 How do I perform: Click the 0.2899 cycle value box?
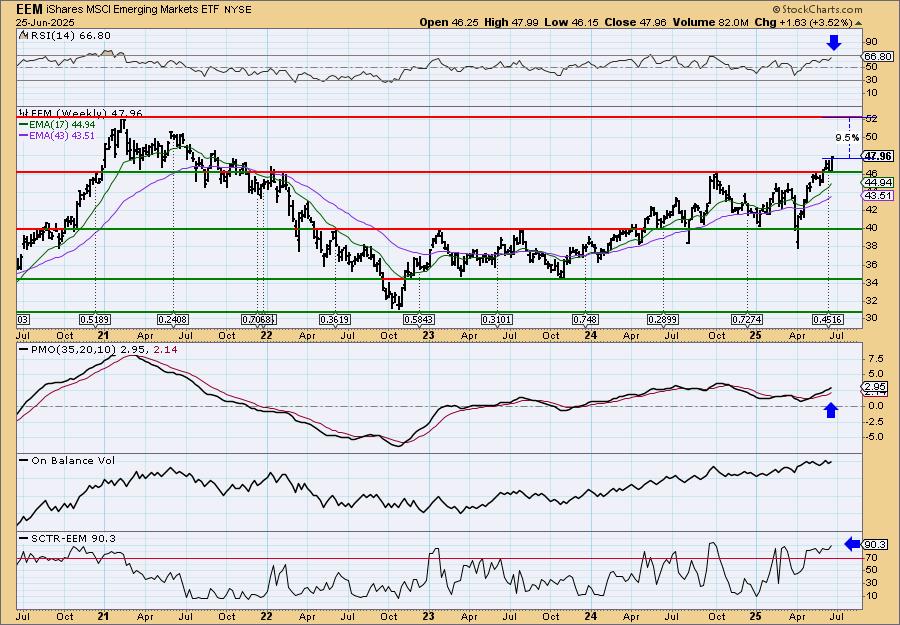664,320
